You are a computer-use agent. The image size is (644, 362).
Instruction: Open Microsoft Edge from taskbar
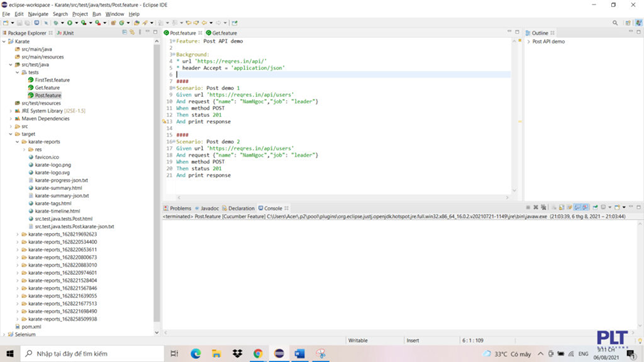coord(196,353)
